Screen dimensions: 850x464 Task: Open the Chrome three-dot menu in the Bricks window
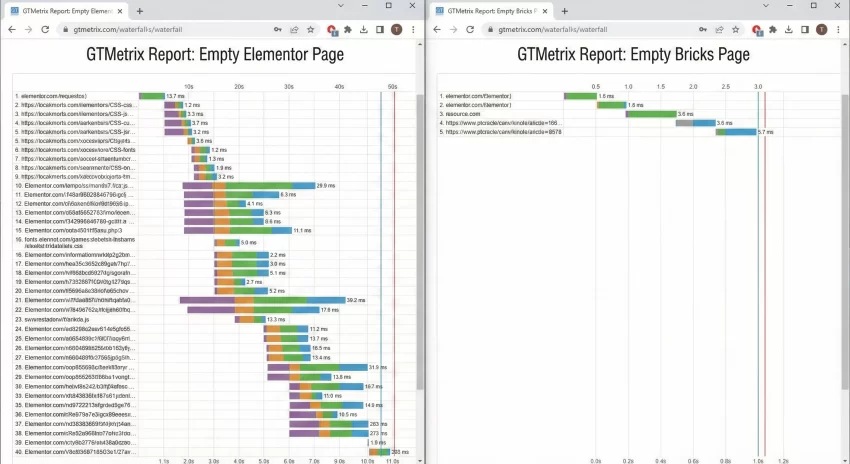[x=838, y=29]
